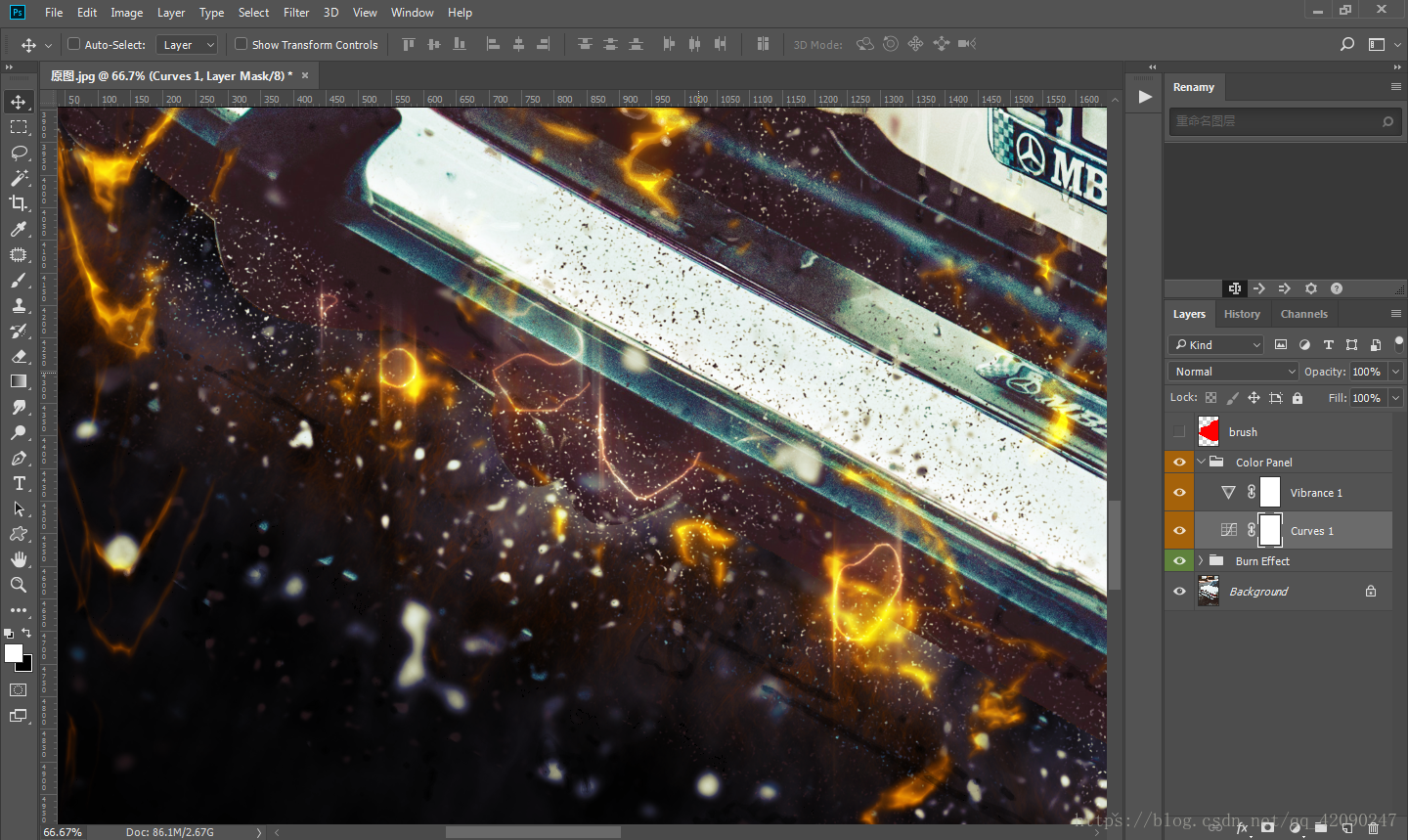Select the Magic Wand tool
Image resolution: width=1408 pixels, height=840 pixels.
19,178
